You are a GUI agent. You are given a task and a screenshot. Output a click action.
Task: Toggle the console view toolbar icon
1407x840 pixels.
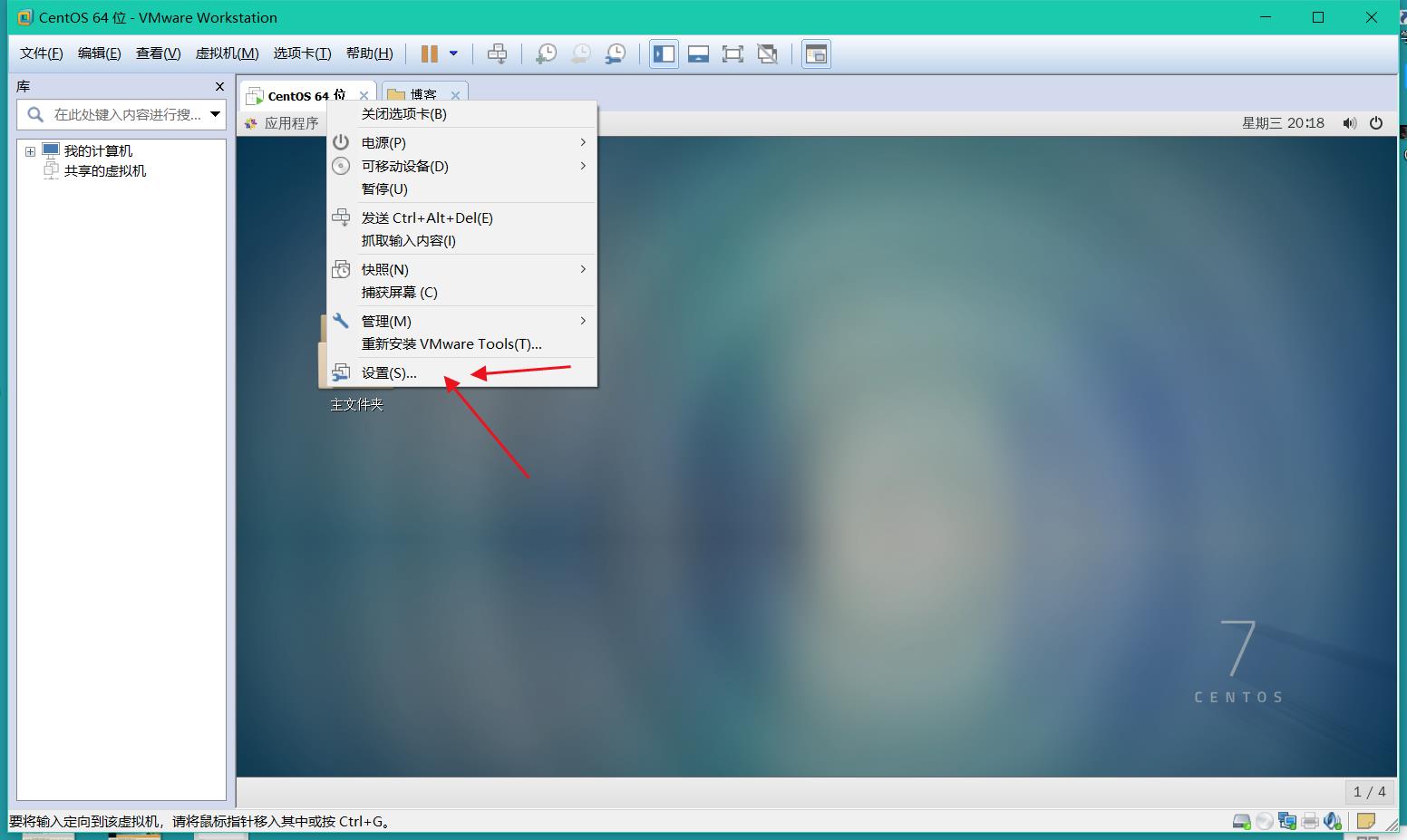pos(816,54)
